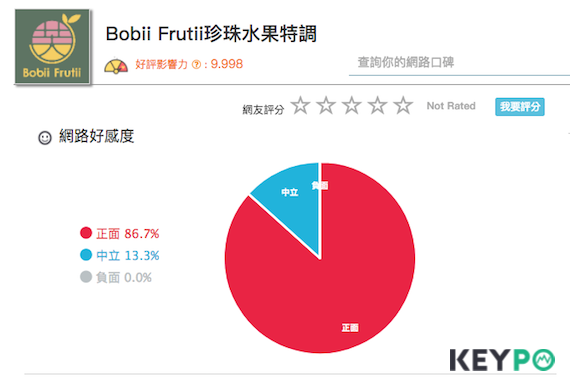The image size is (570, 382).
Task: Rate three stars in 網友評分
Action: pyautogui.click(x=352, y=106)
